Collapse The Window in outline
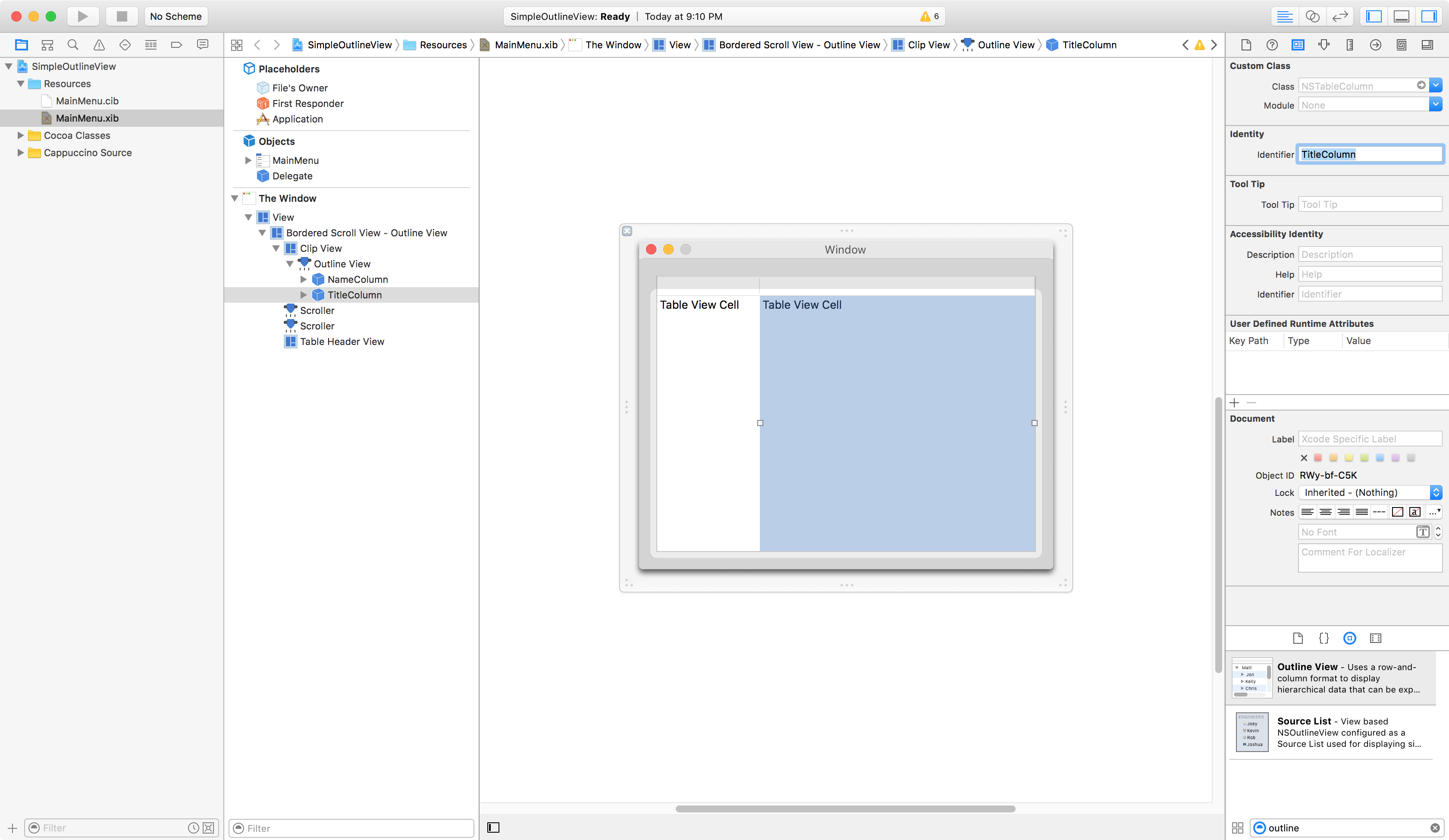Viewport: 1449px width, 840px height. pyautogui.click(x=235, y=198)
